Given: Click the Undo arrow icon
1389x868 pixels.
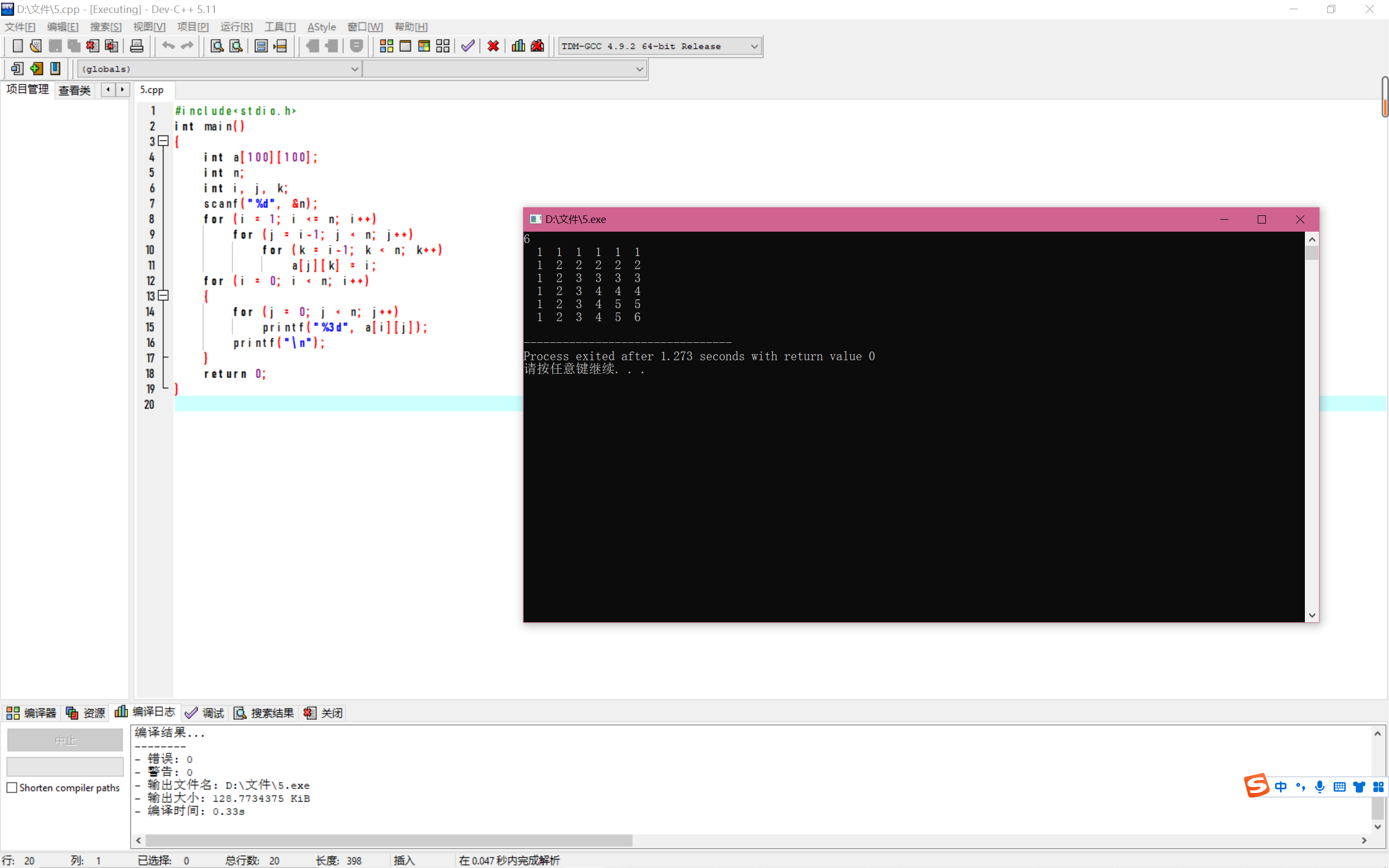Looking at the screenshot, I should point(168,46).
